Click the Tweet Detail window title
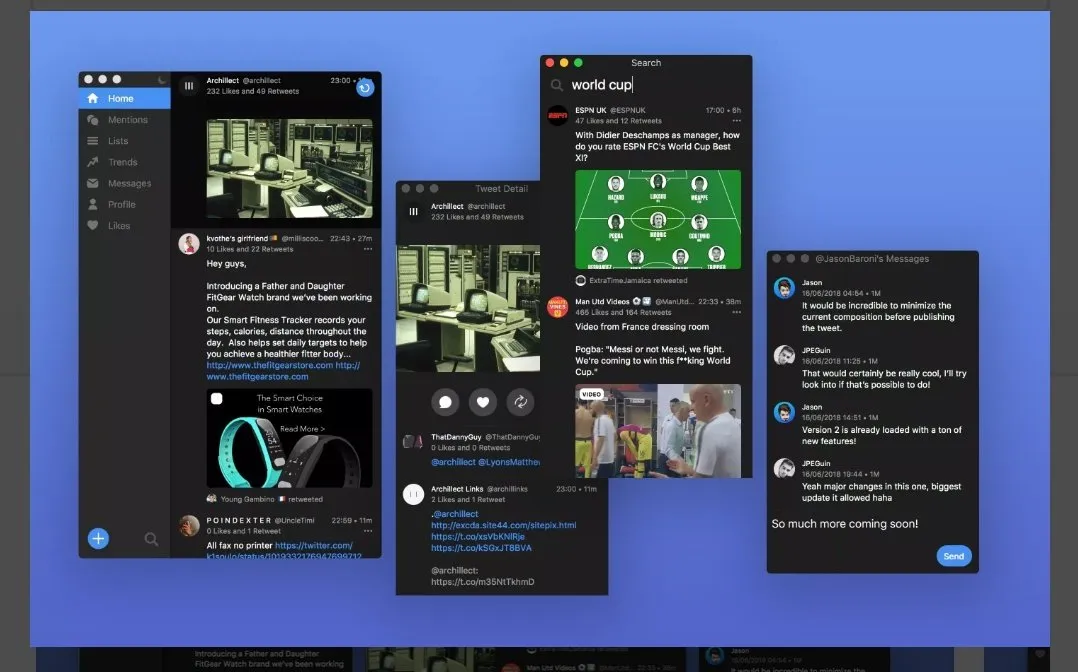 coord(501,188)
